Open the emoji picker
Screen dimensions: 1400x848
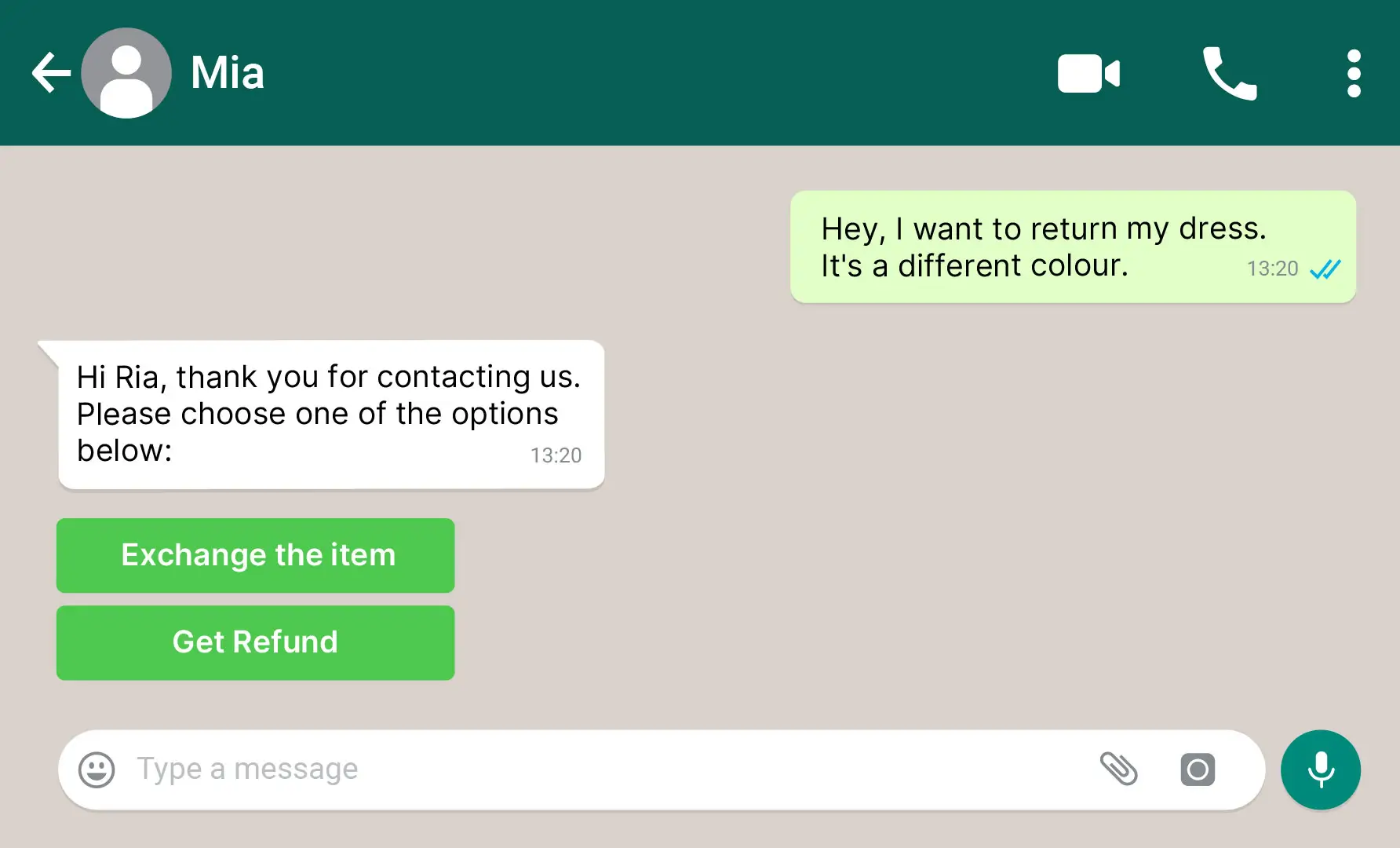pyautogui.click(x=97, y=769)
